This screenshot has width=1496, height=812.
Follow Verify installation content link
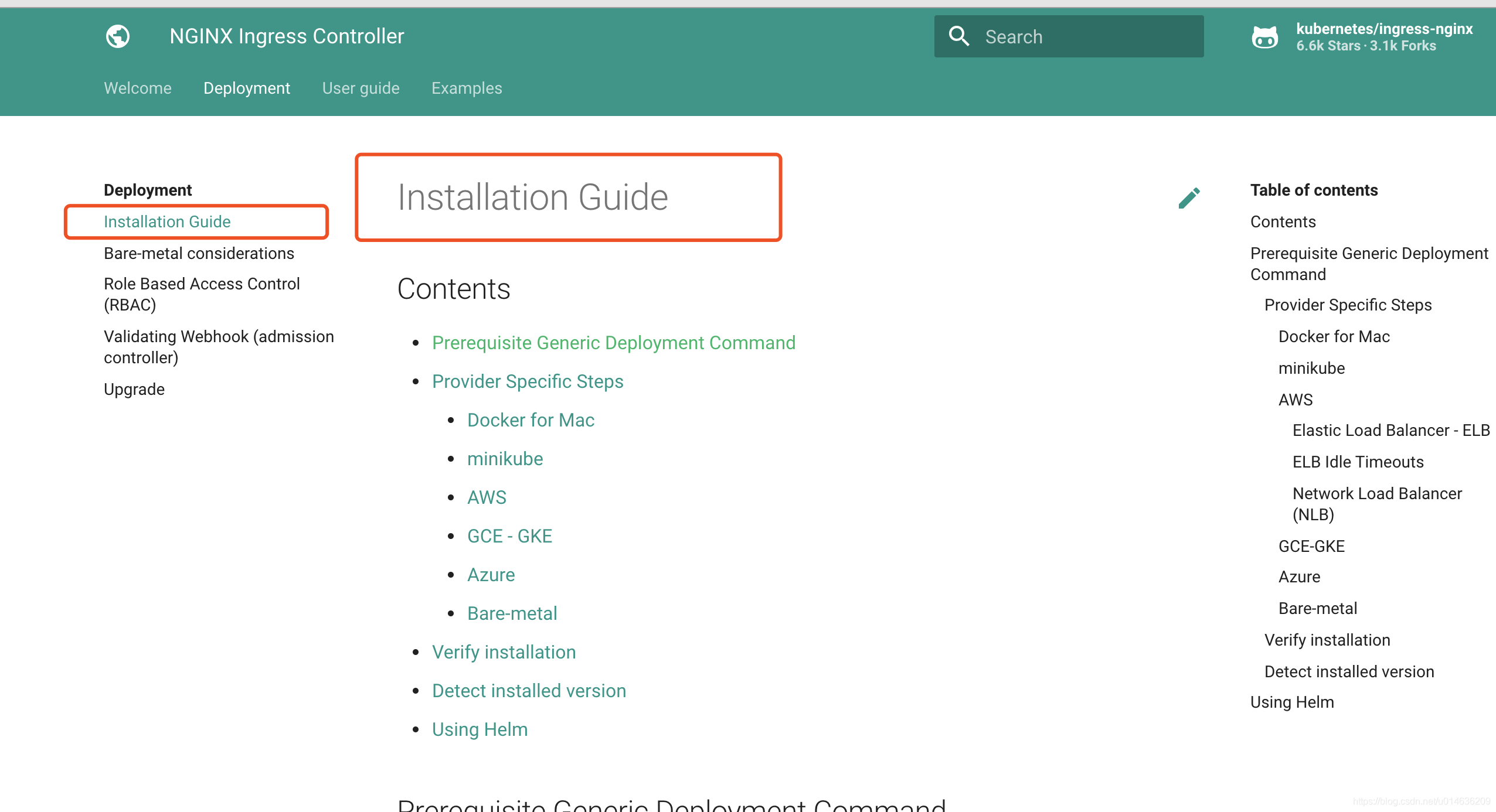pos(504,652)
